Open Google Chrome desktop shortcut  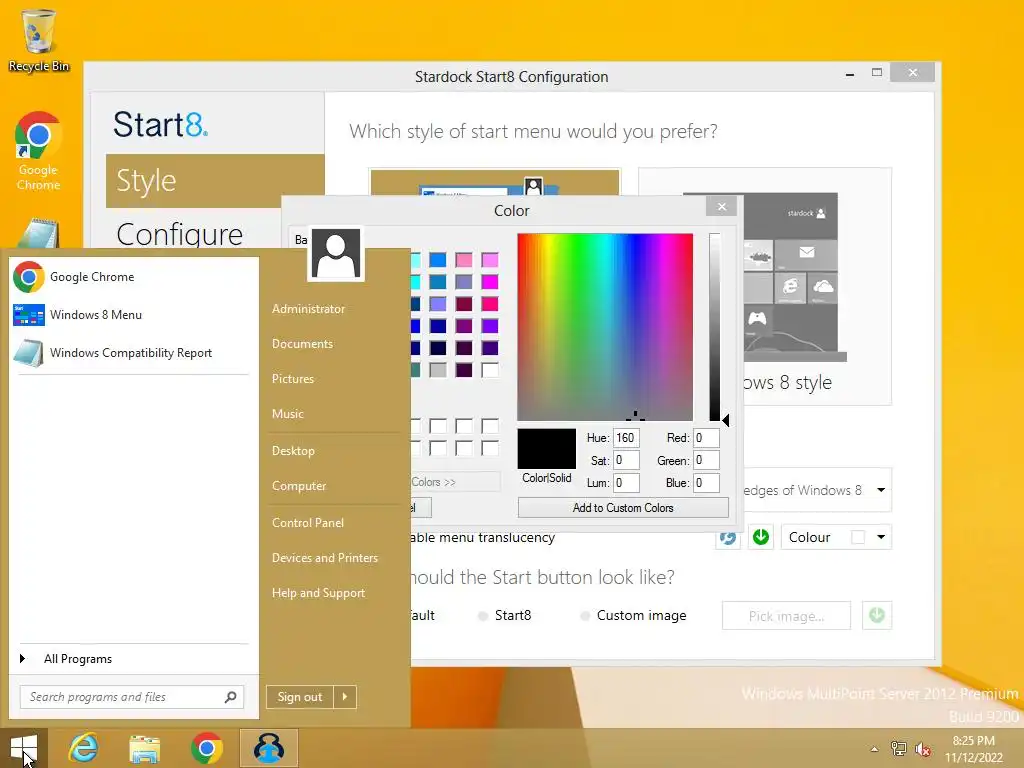[39, 152]
